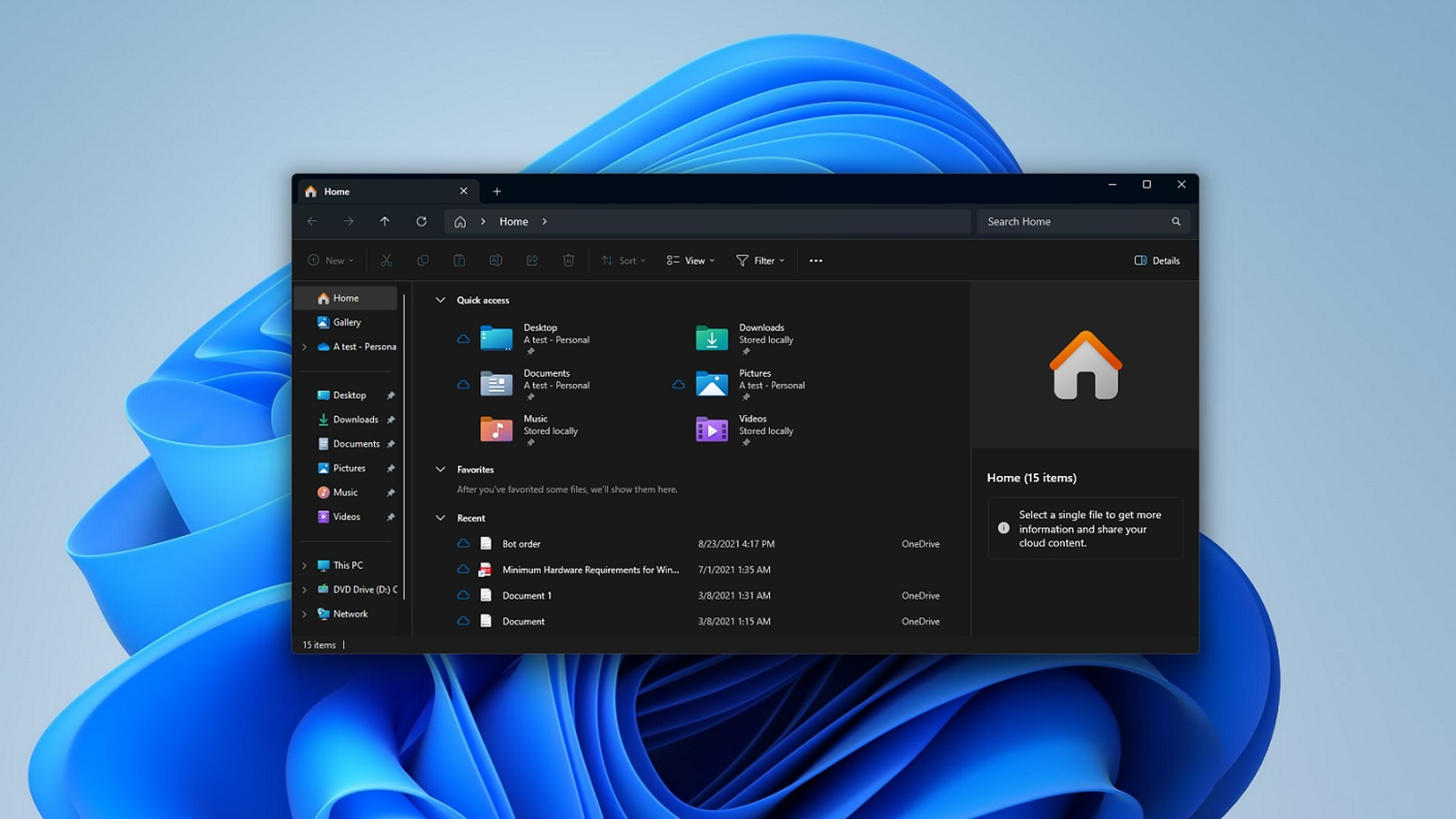Click the large Home thumbnail in details pane
The image size is (1456, 819).
click(x=1086, y=365)
